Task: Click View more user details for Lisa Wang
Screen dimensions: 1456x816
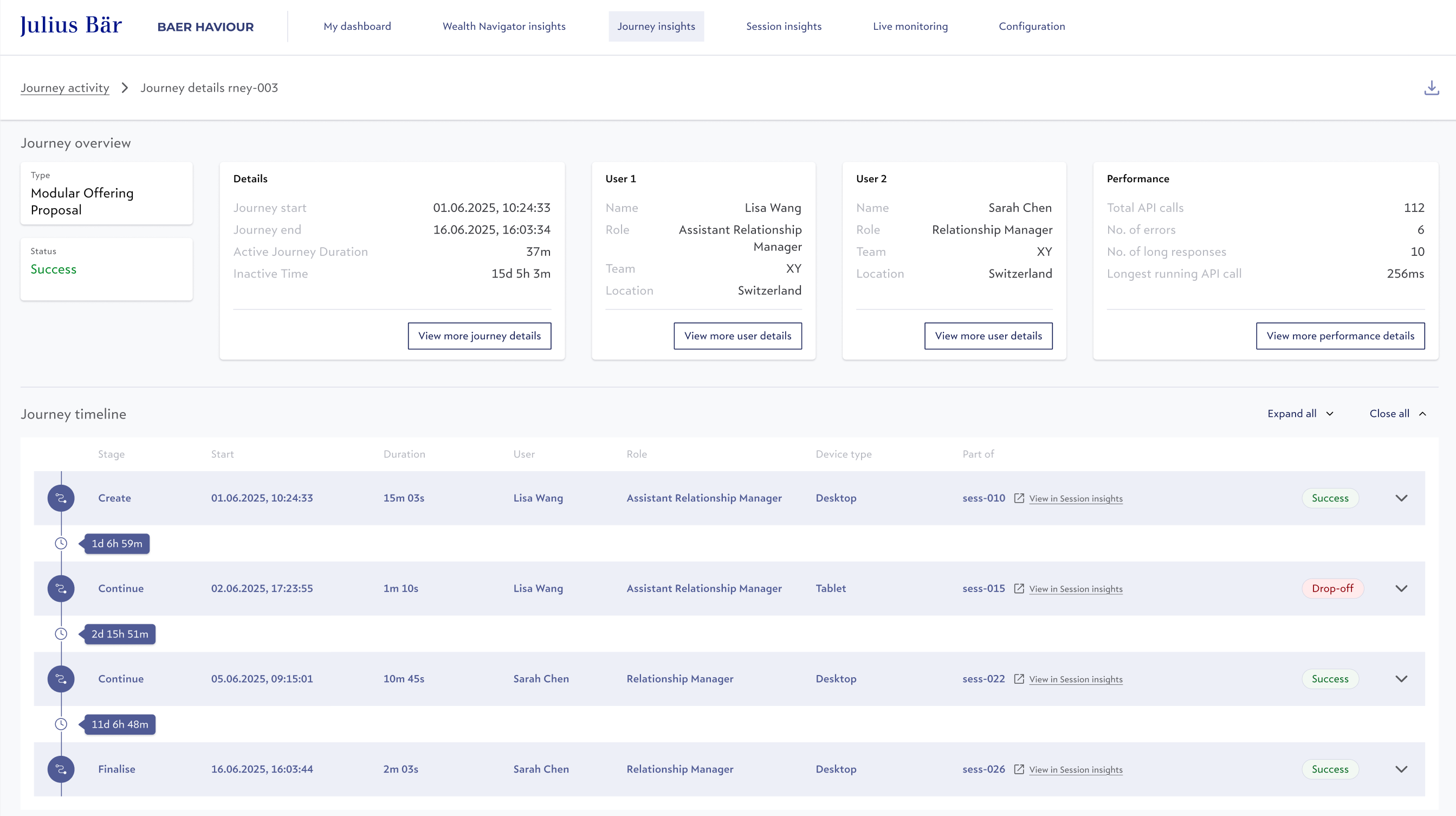Action: [737, 336]
